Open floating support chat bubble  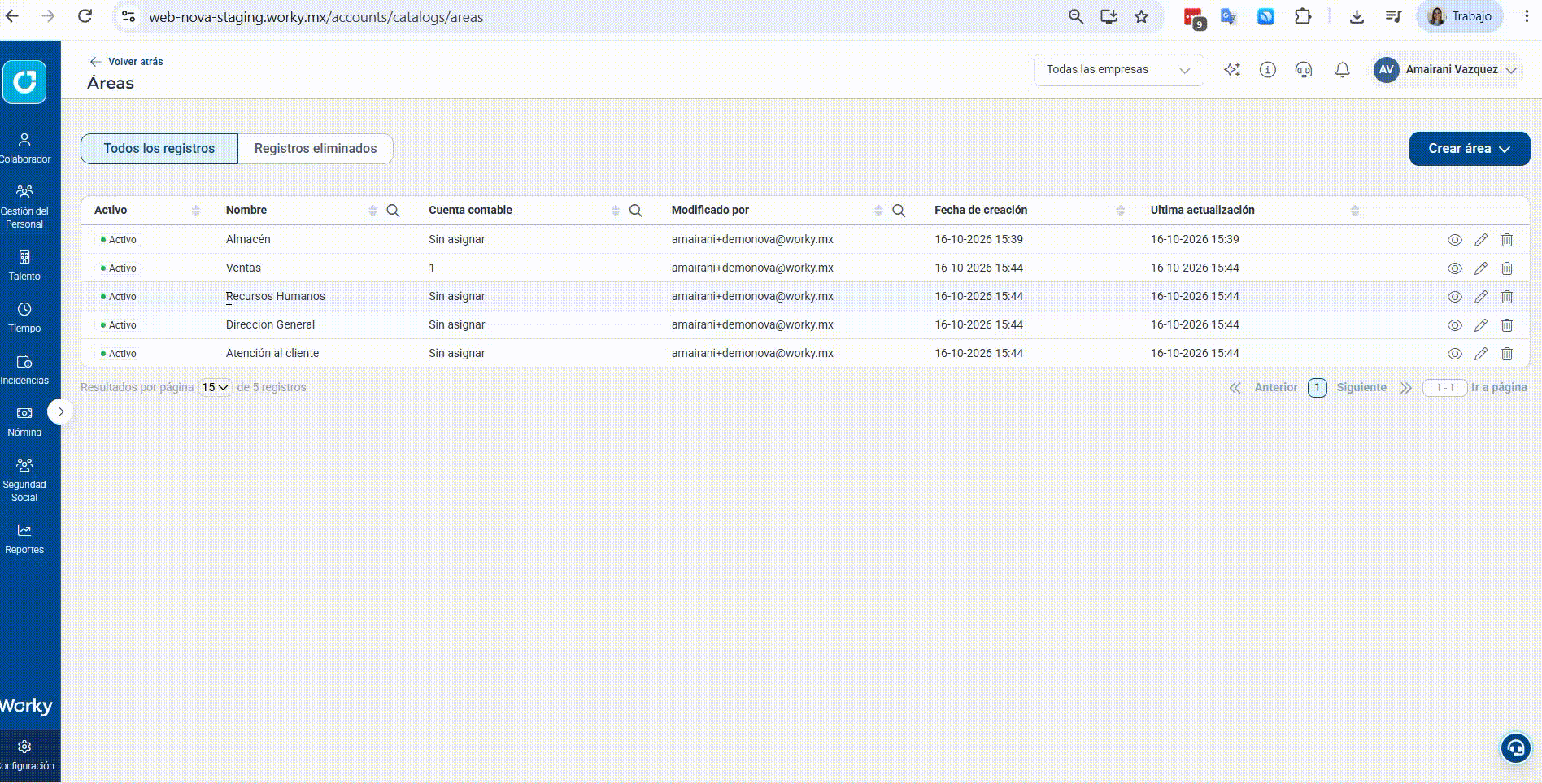pyautogui.click(x=1516, y=748)
